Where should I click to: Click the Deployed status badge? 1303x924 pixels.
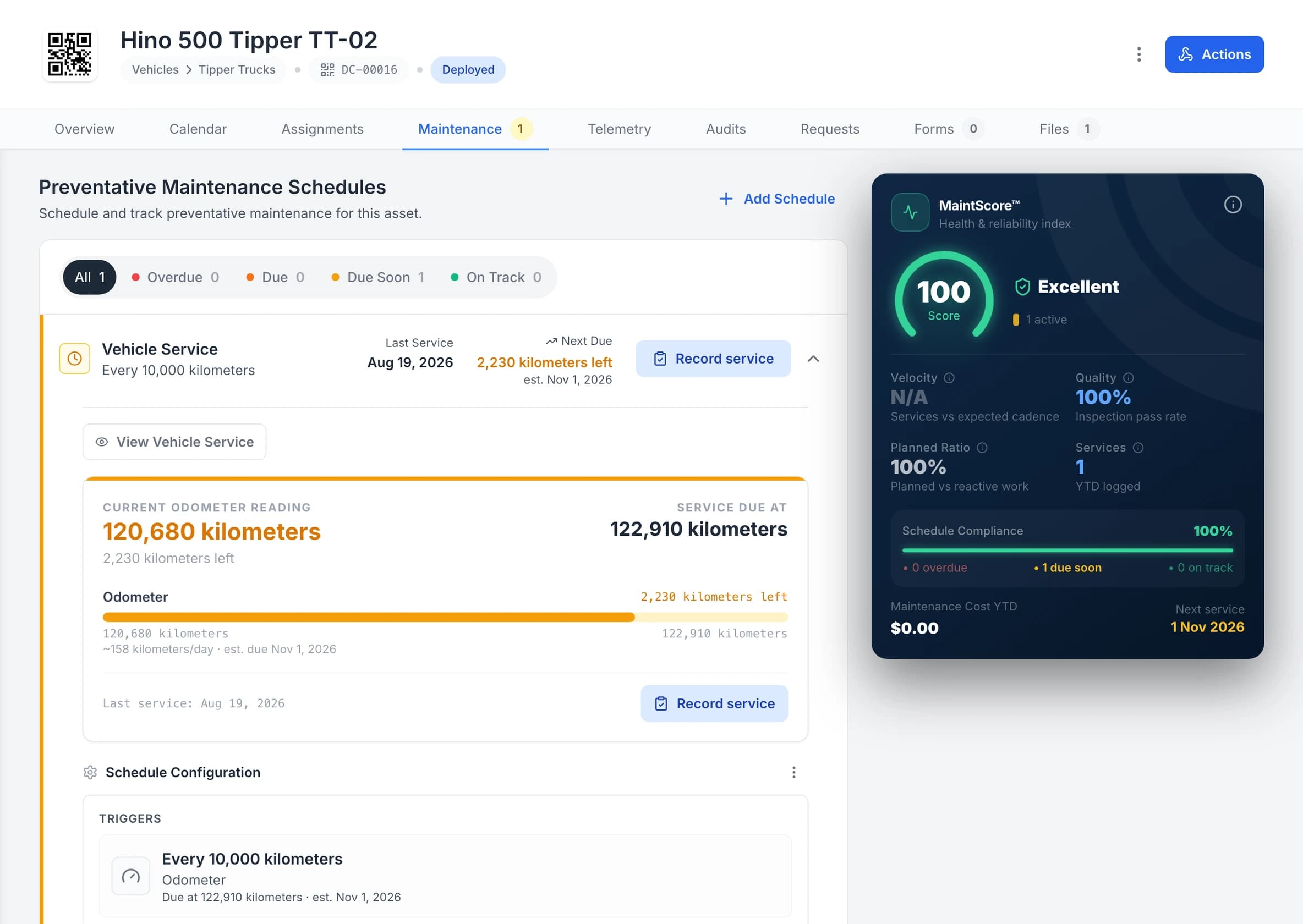(x=468, y=69)
